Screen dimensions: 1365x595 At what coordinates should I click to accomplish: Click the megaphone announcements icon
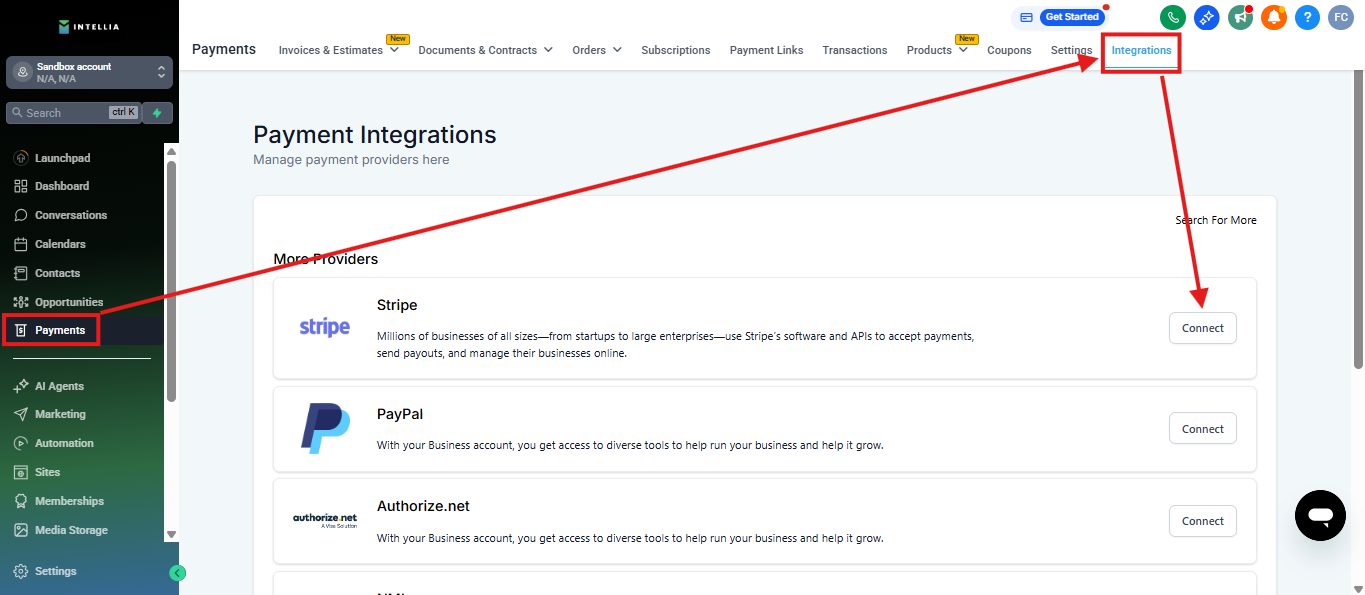pos(1240,17)
